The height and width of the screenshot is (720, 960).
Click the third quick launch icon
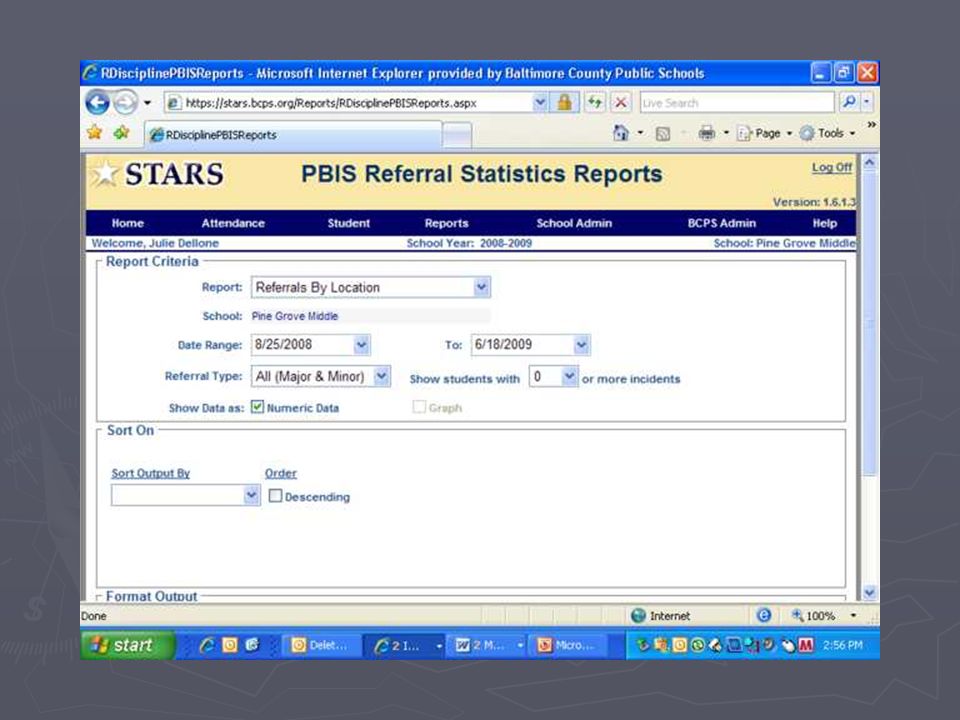pos(252,645)
